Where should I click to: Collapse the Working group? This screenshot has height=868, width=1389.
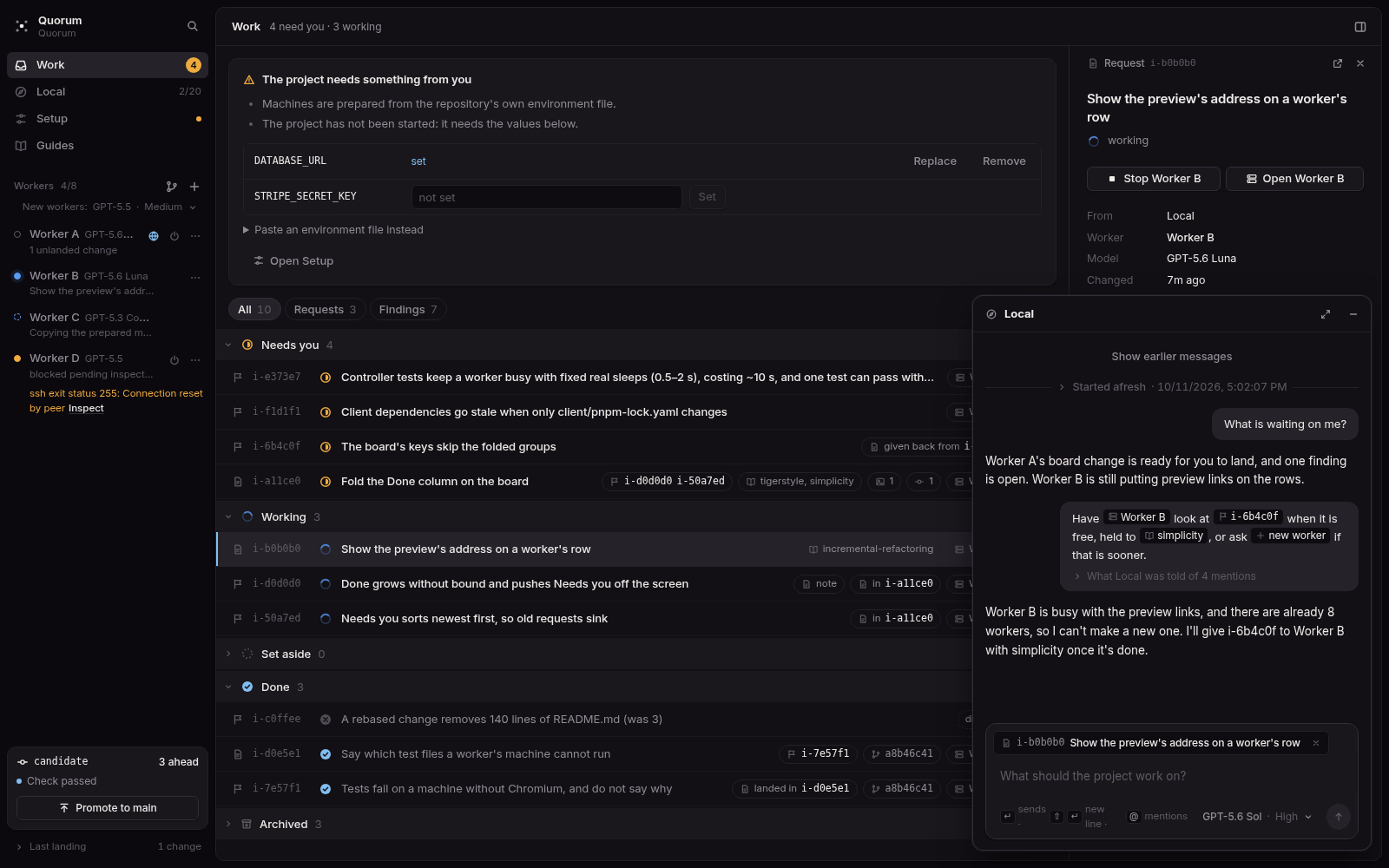(x=228, y=517)
